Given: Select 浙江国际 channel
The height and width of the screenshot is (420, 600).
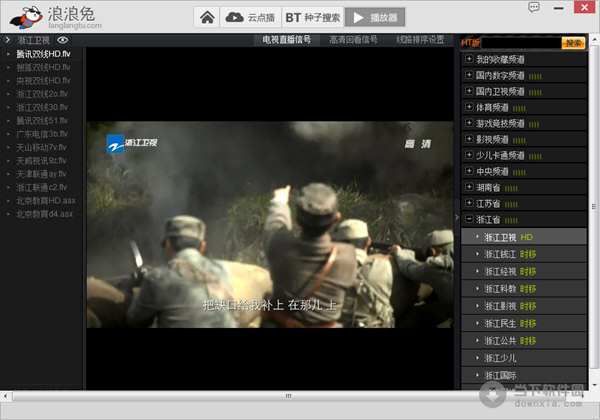Looking at the screenshot, I should [524, 375].
